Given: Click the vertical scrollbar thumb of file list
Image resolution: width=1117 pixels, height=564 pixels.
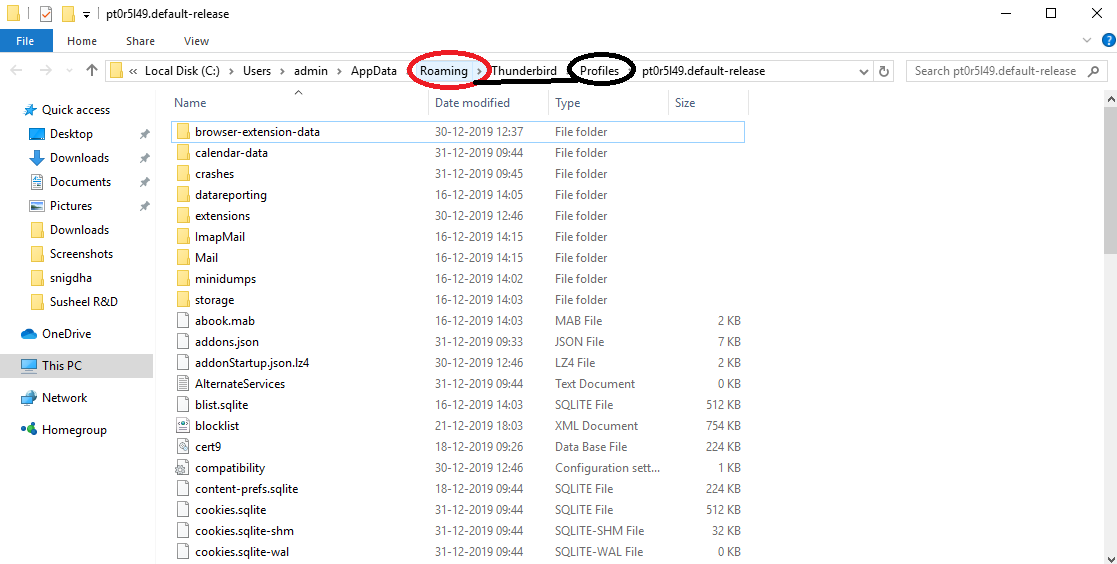Looking at the screenshot, I should tap(1110, 179).
